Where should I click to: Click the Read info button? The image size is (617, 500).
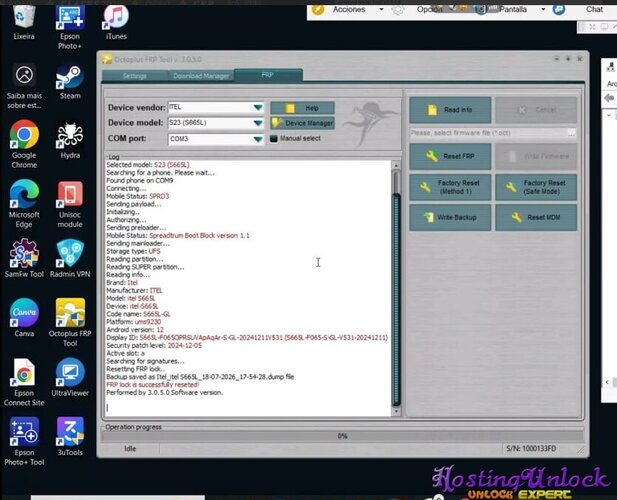point(450,110)
